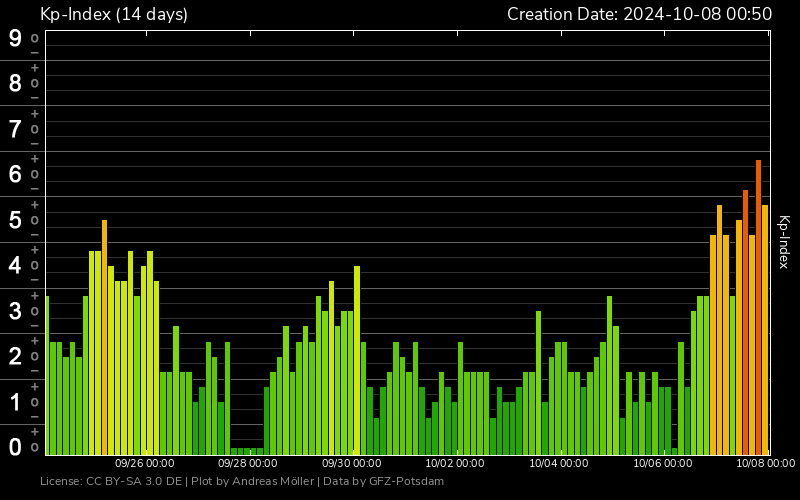Click the number 9 on the y-axis
This screenshot has width=800, height=500.
[x=15, y=38]
